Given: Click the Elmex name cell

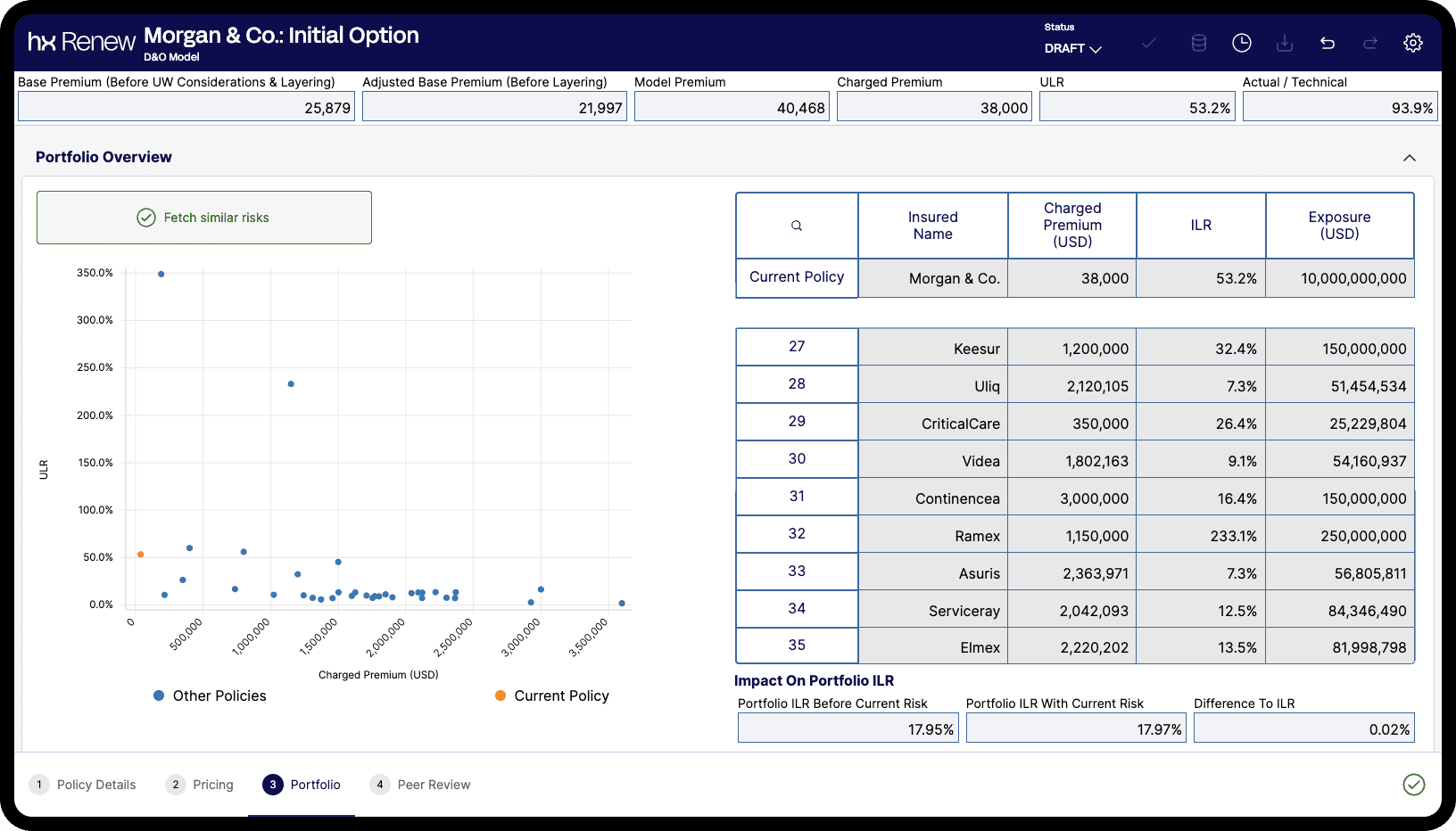Looking at the screenshot, I should tap(933, 647).
